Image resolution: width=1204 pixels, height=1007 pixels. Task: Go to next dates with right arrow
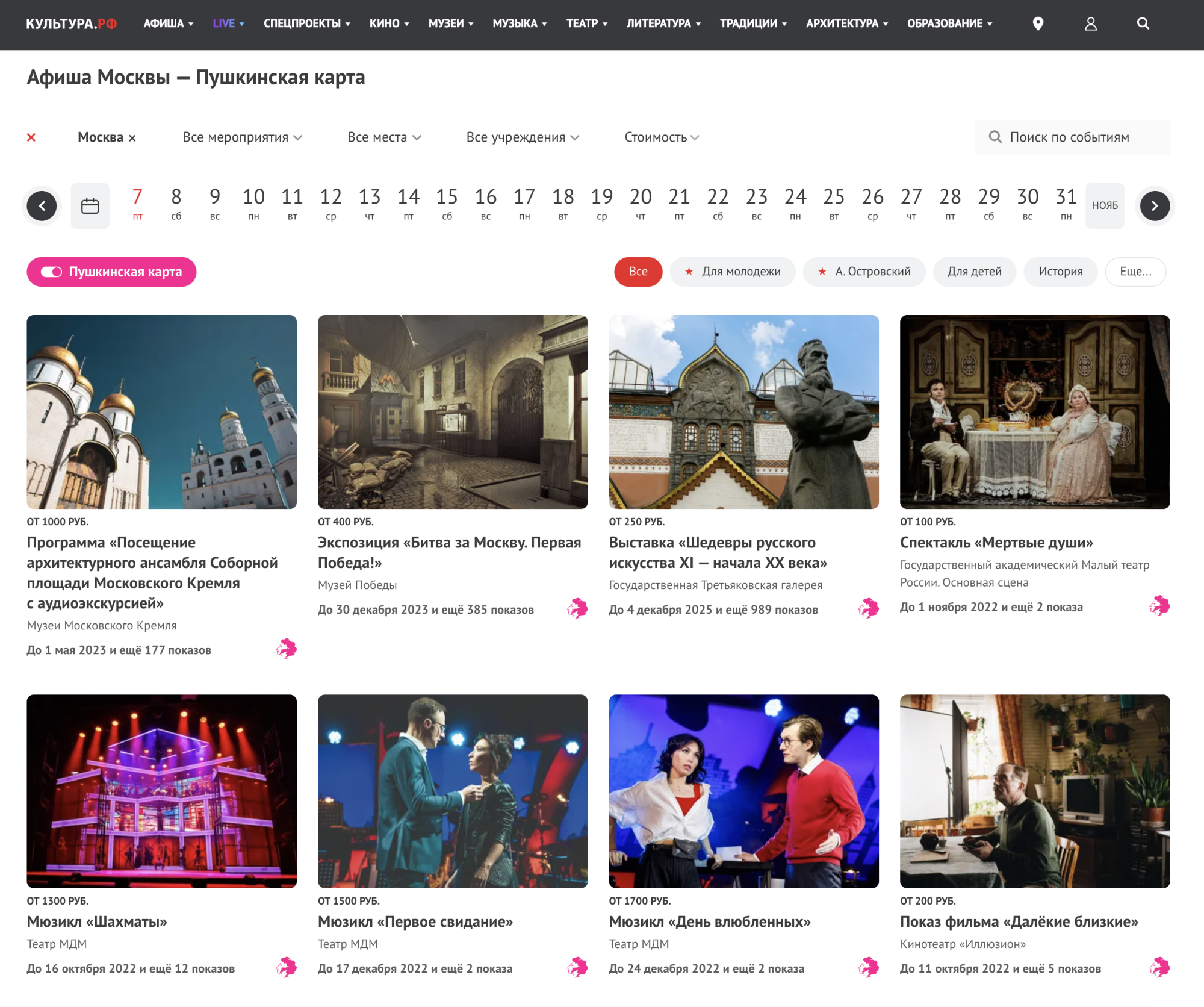1155,206
